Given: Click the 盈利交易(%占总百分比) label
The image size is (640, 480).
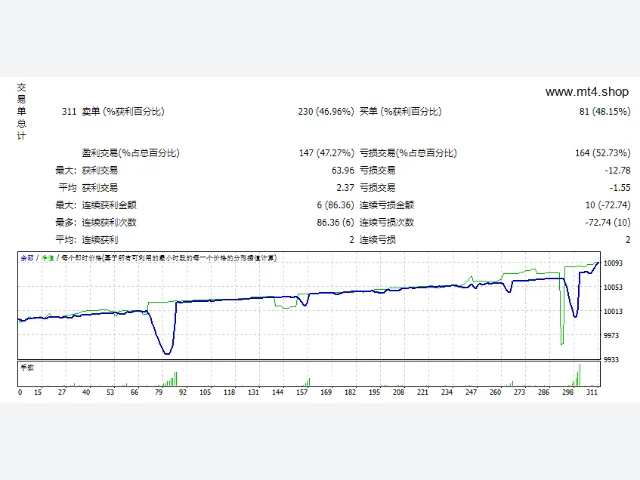Looking at the screenshot, I should tap(130, 153).
